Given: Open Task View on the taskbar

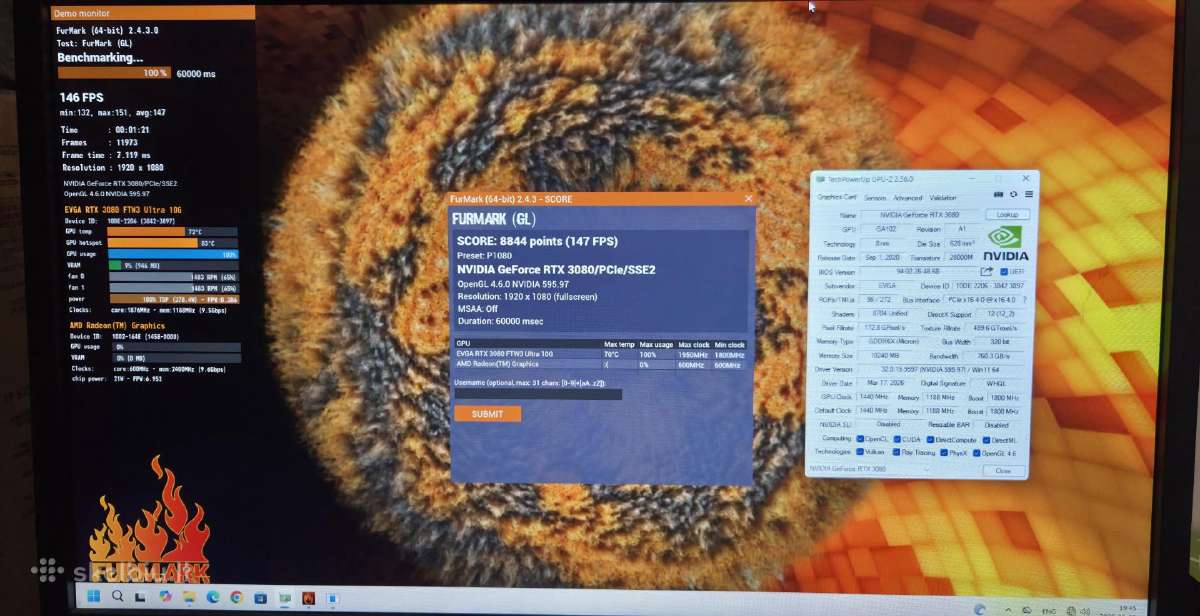Looking at the screenshot, I should pyautogui.click(x=140, y=597).
